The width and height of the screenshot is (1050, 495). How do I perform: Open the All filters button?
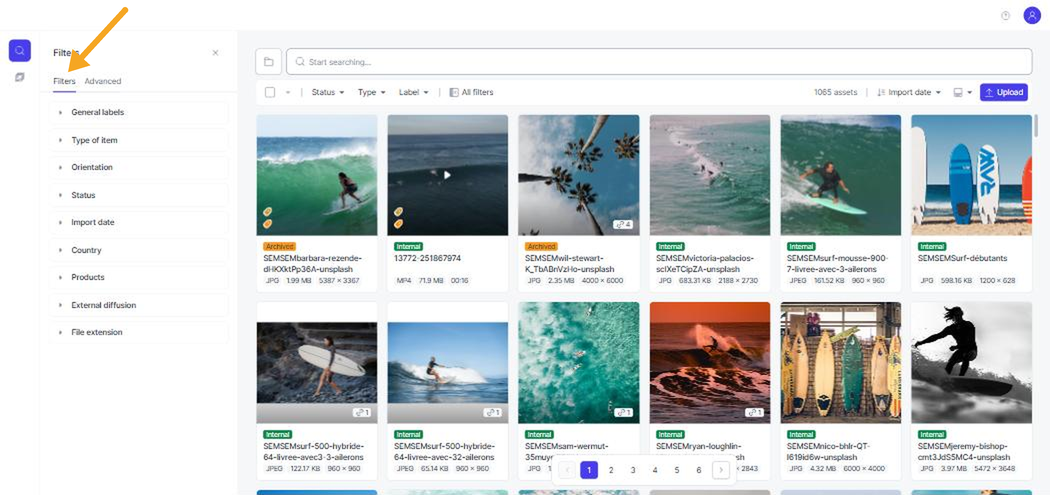[x=471, y=92]
